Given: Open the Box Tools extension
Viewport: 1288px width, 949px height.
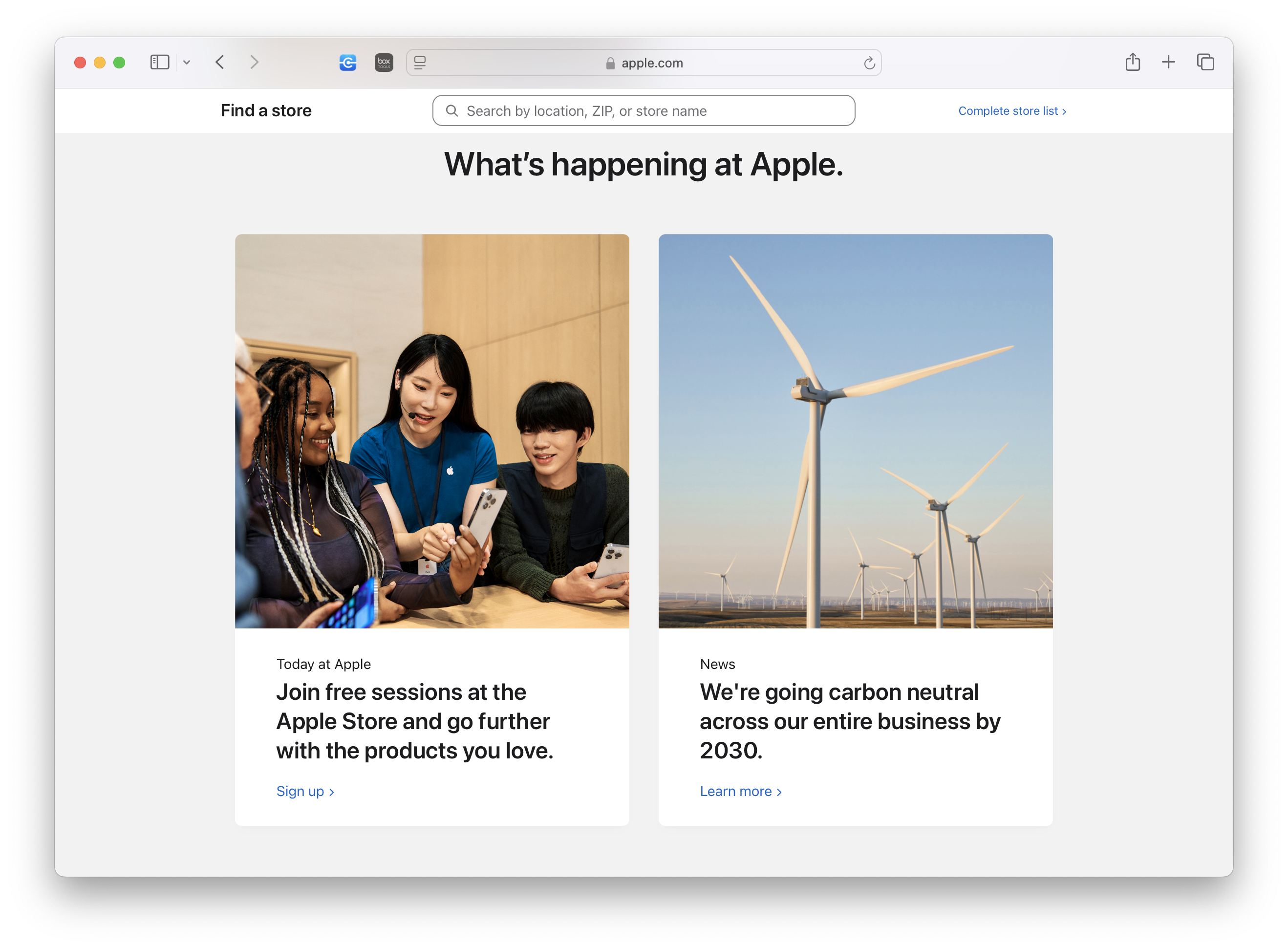Looking at the screenshot, I should [x=384, y=62].
